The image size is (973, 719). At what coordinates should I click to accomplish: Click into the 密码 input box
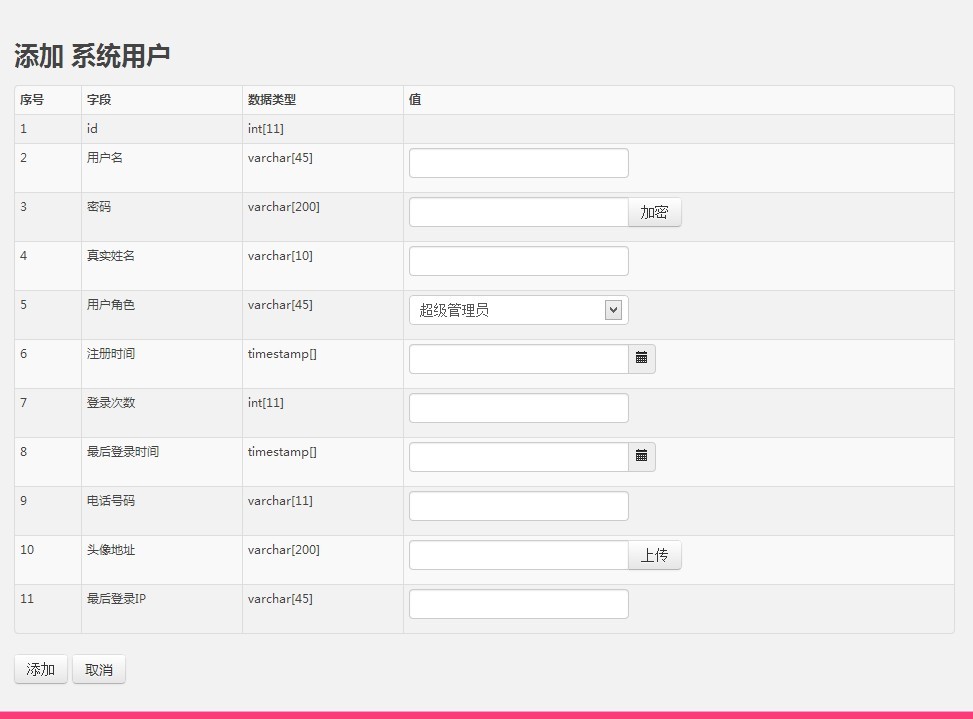click(518, 212)
